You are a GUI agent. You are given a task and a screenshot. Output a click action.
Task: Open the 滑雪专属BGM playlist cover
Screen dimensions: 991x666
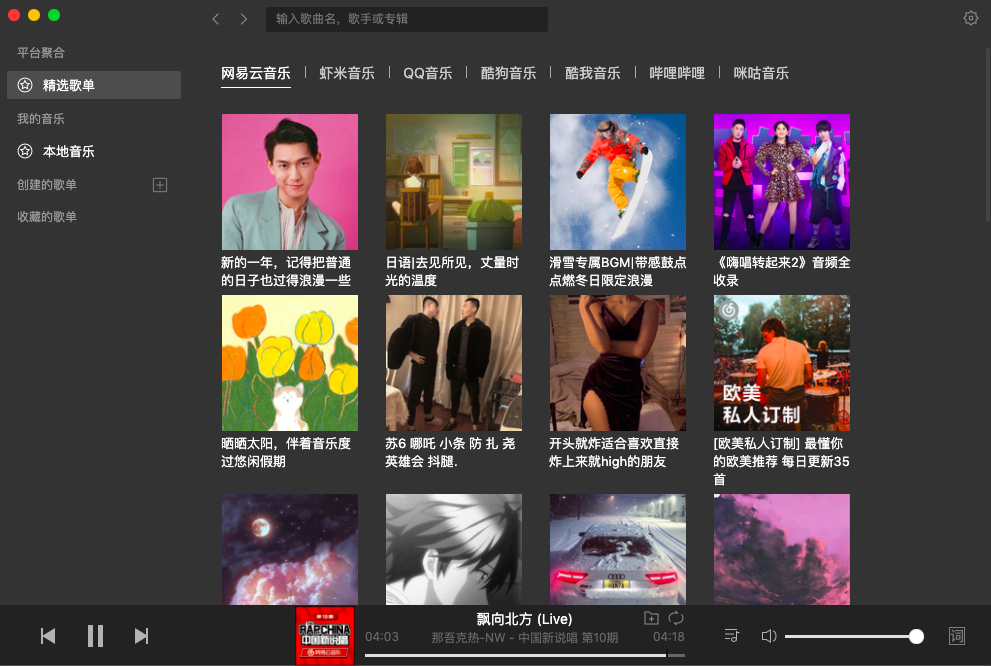[x=618, y=182]
